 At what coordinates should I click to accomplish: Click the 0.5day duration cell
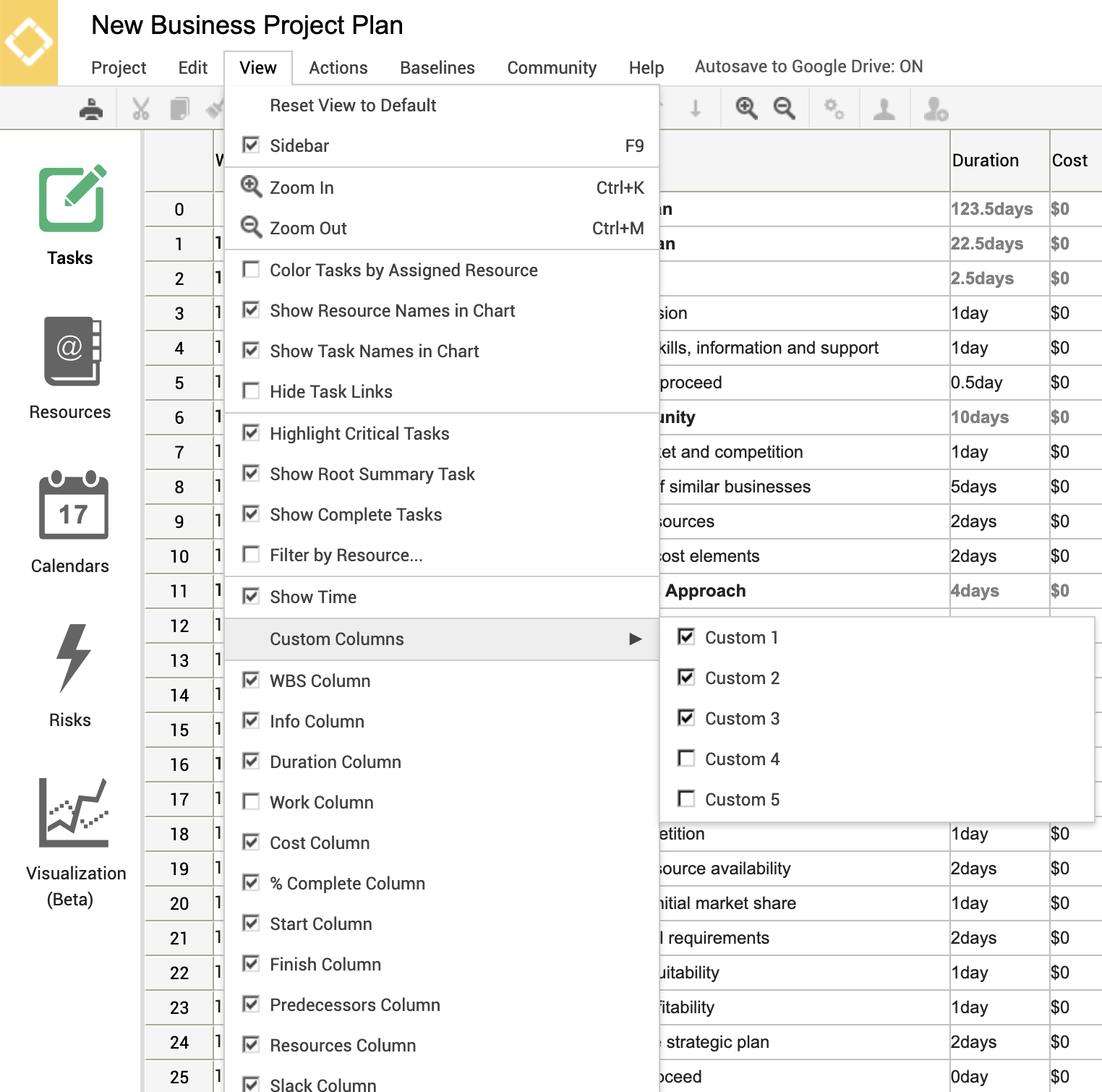click(999, 383)
